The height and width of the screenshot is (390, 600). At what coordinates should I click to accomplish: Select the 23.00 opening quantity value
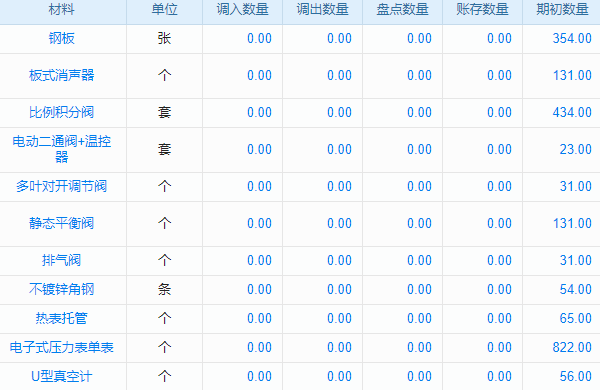click(x=576, y=149)
